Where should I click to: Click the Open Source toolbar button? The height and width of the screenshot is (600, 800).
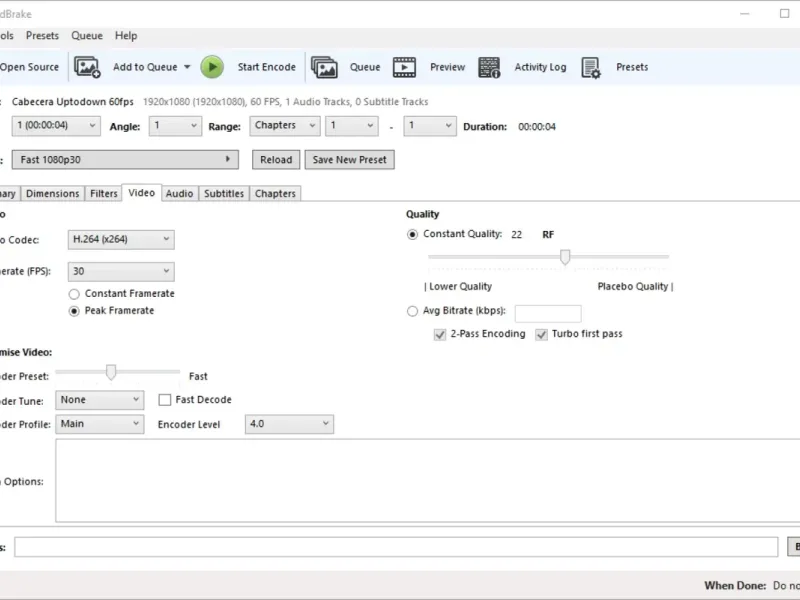click(x=30, y=67)
